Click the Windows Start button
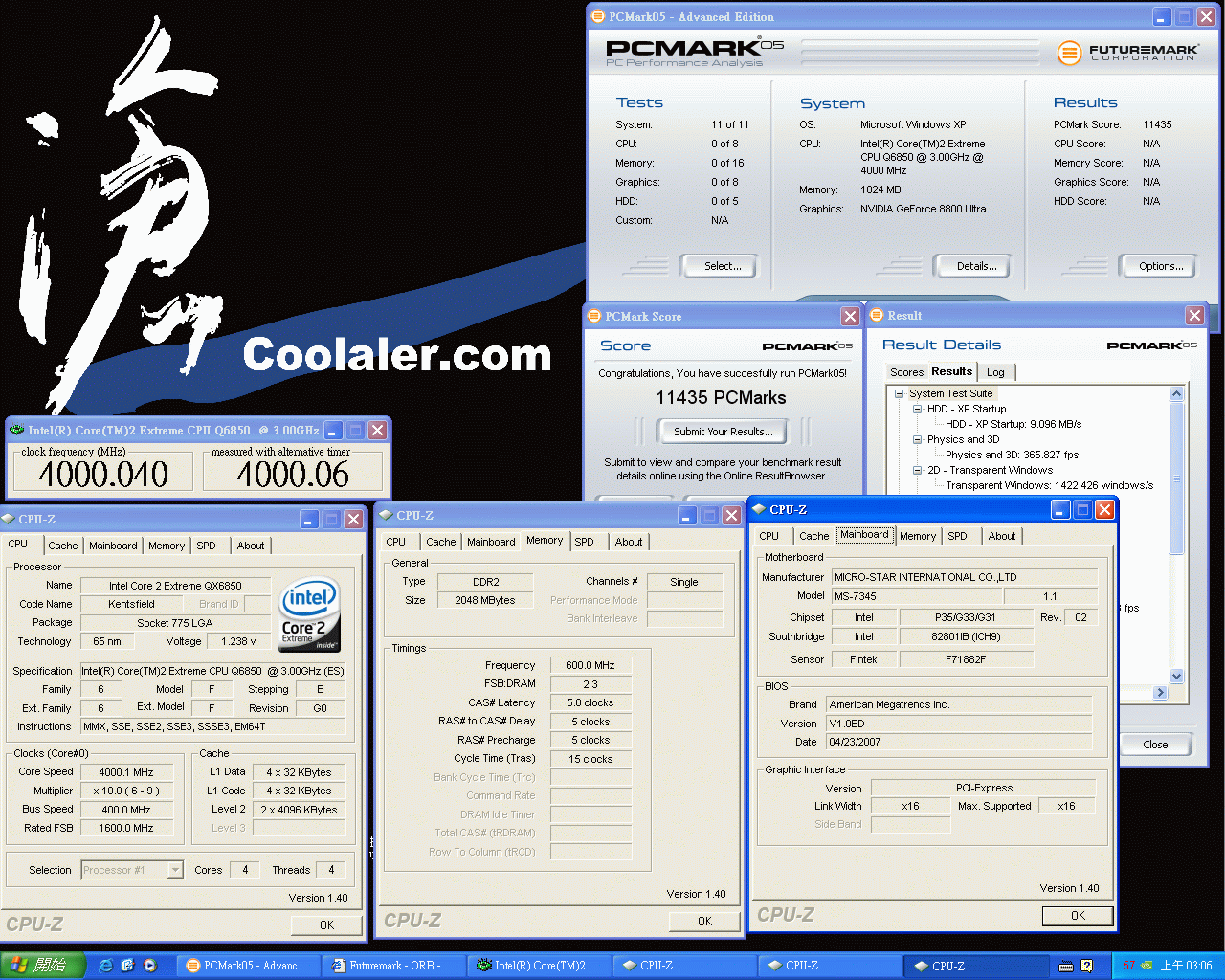 pos(43,966)
